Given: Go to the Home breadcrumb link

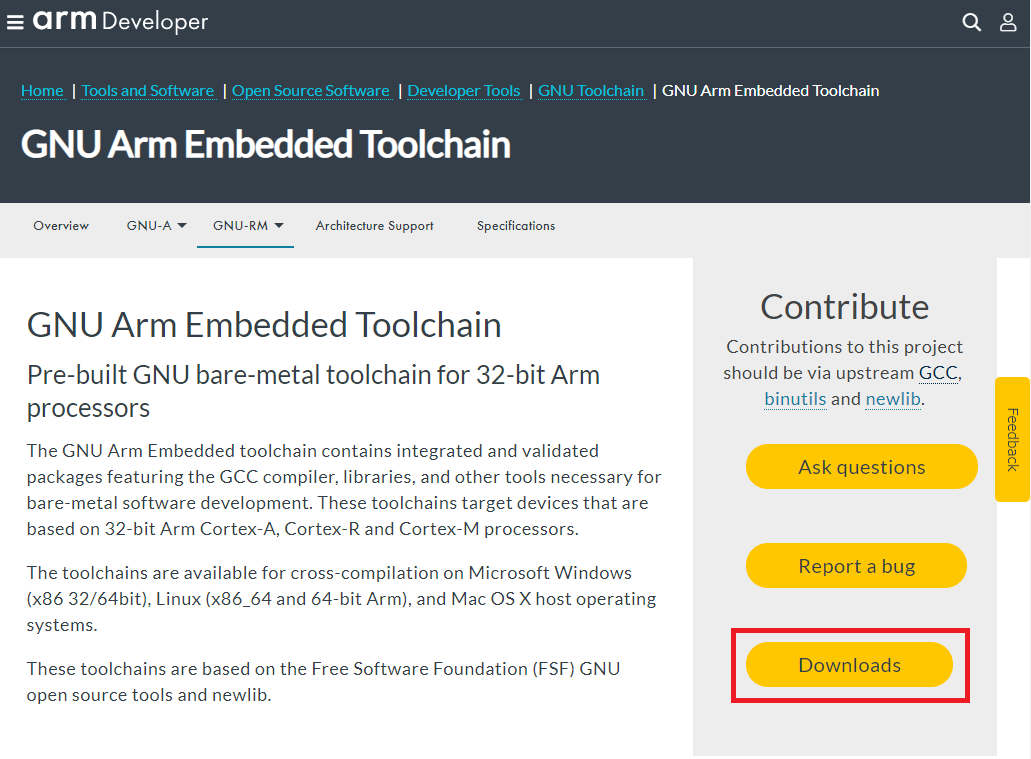Looking at the screenshot, I should click(x=42, y=91).
